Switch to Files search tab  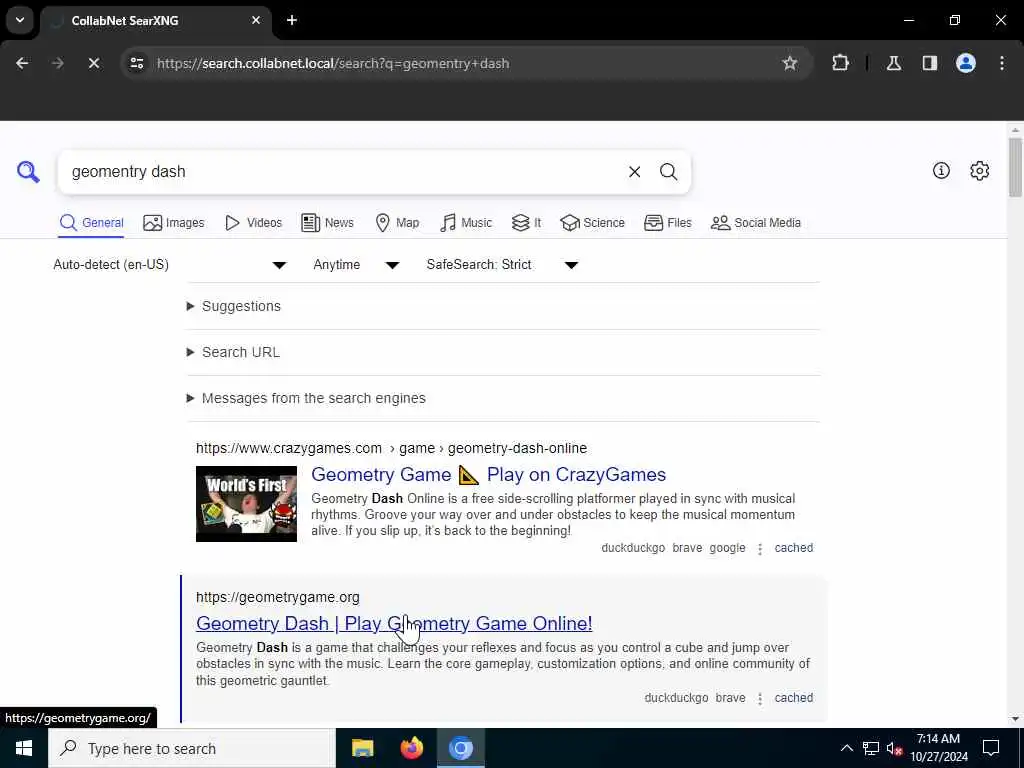[x=667, y=223]
